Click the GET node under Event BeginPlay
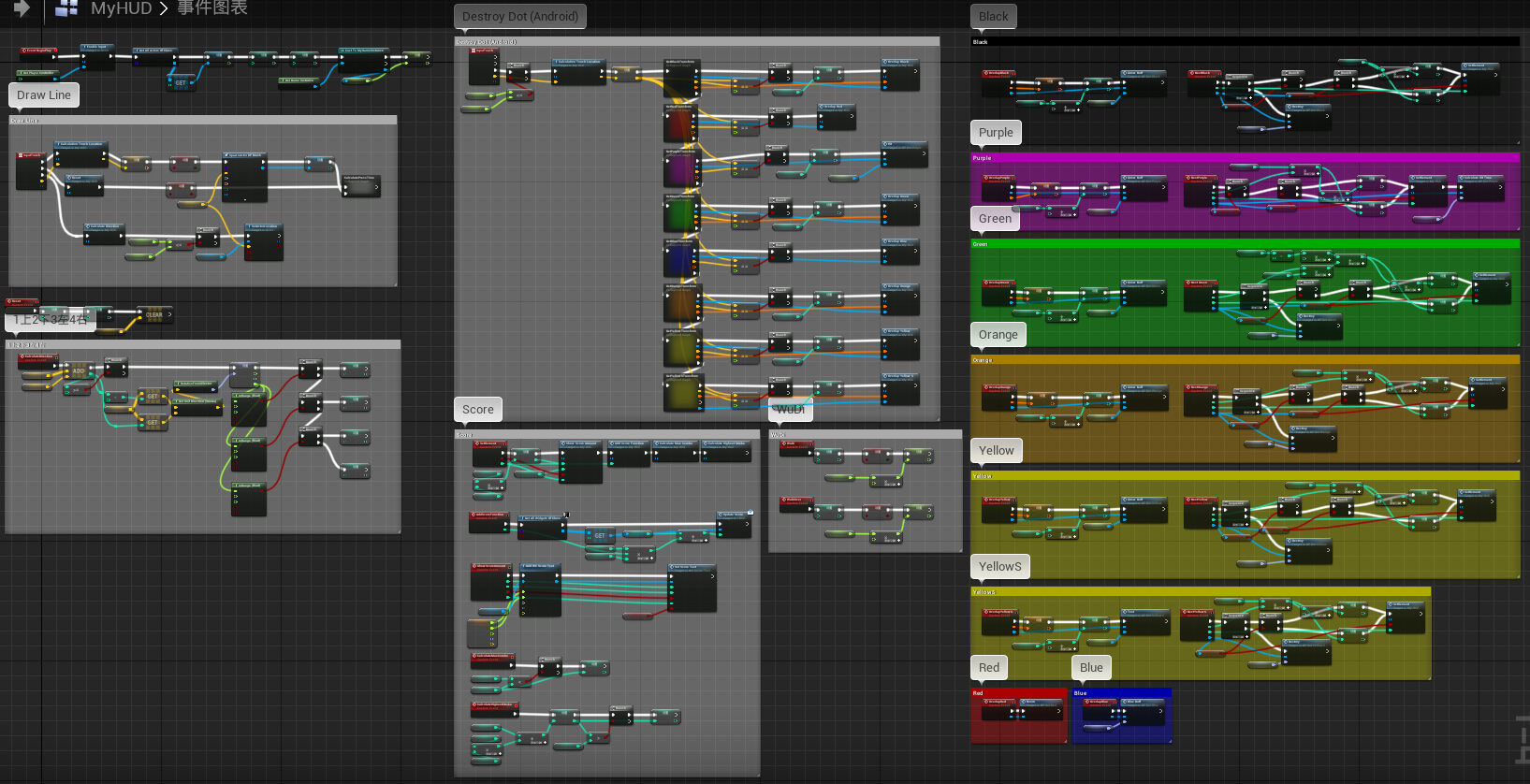1530x784 pixels. pyautogui.click(x=181, y=82)
